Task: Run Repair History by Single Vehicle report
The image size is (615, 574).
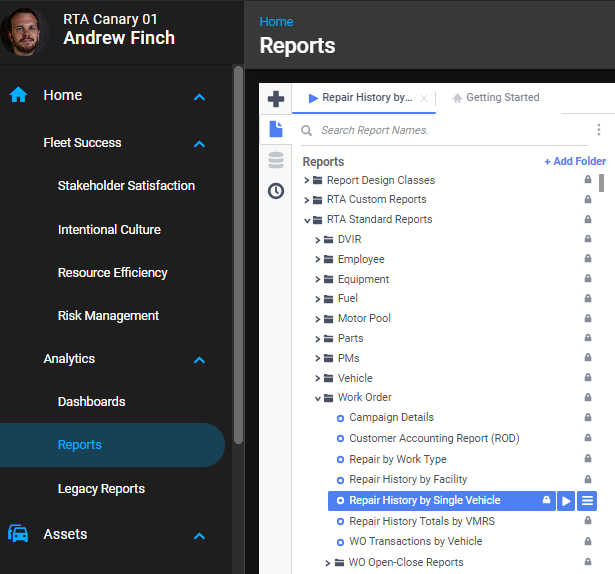Action: click(566, 501)
